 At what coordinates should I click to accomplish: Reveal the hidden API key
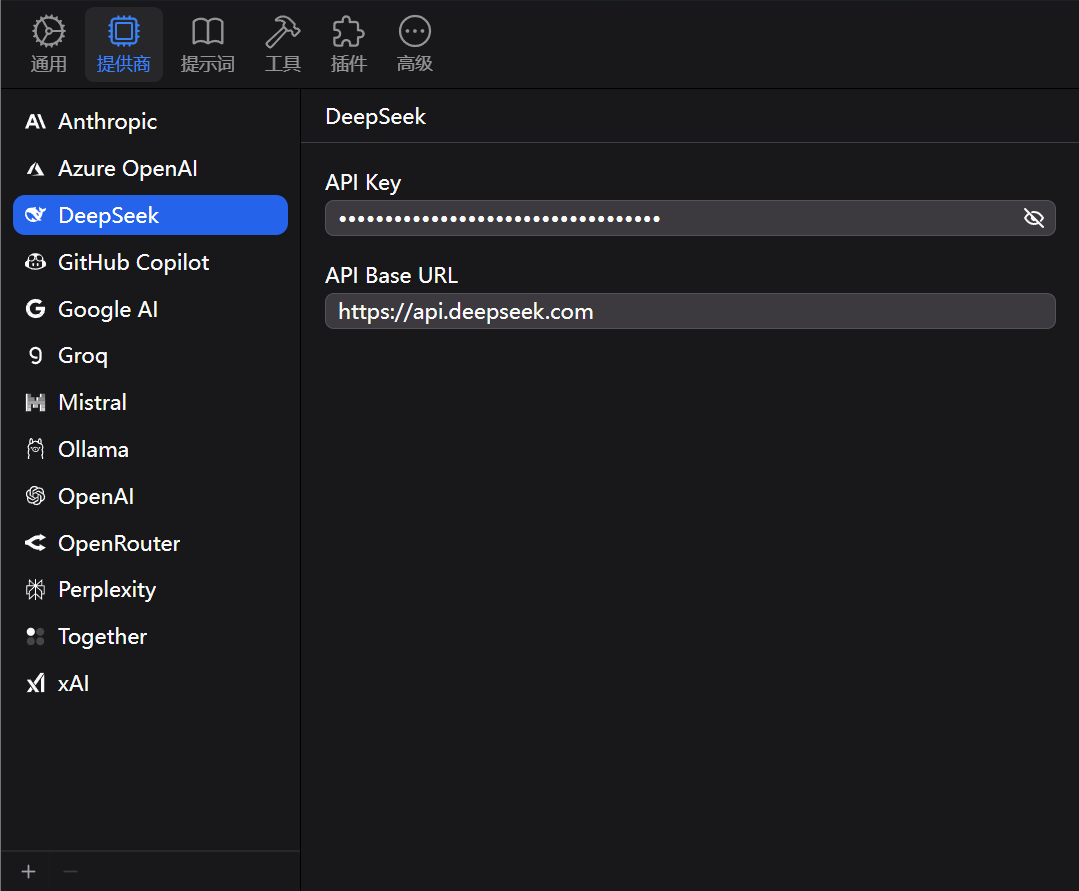tap(1034, 218)
